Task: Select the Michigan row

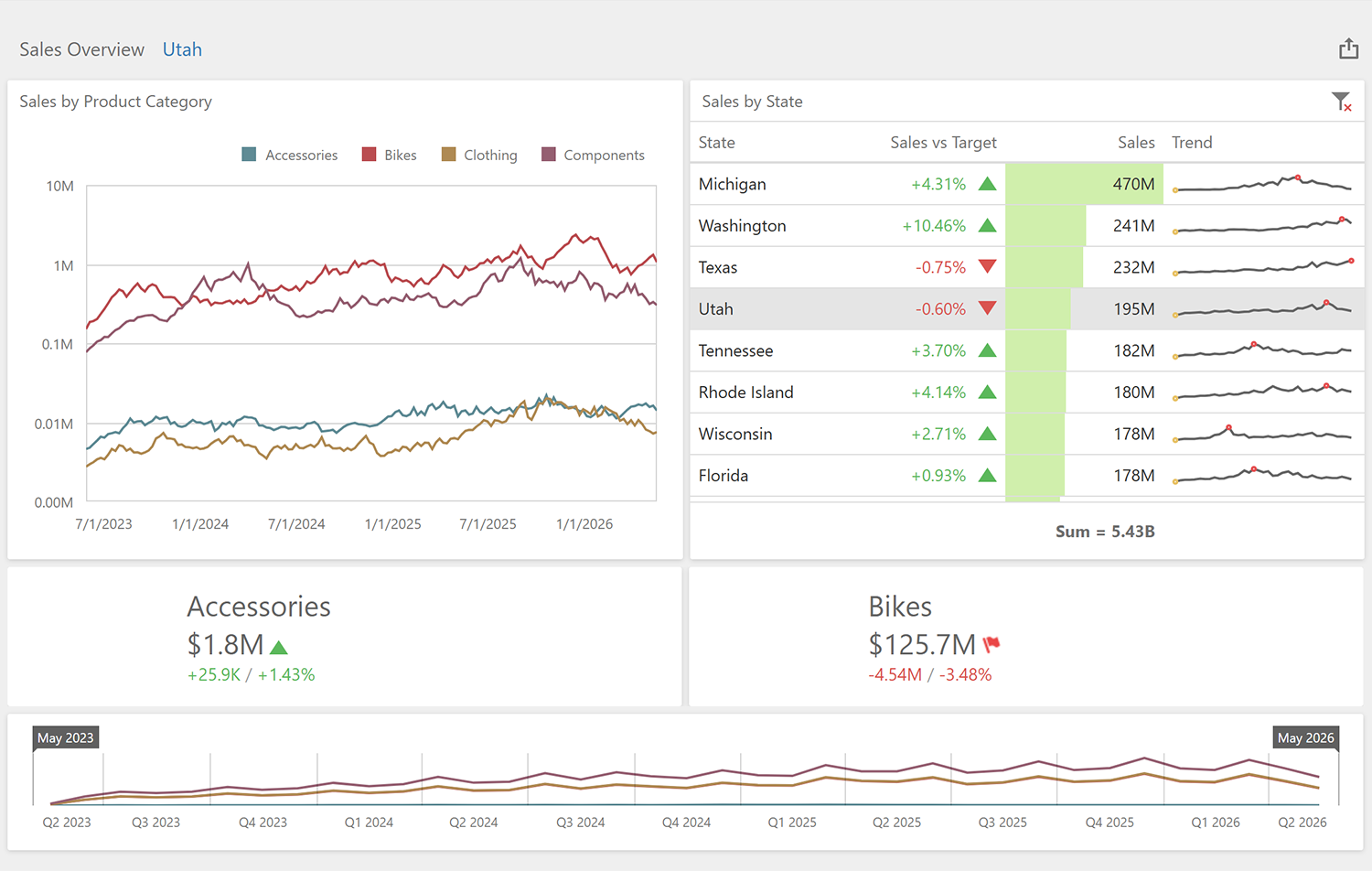Action: click(1027, 184)
